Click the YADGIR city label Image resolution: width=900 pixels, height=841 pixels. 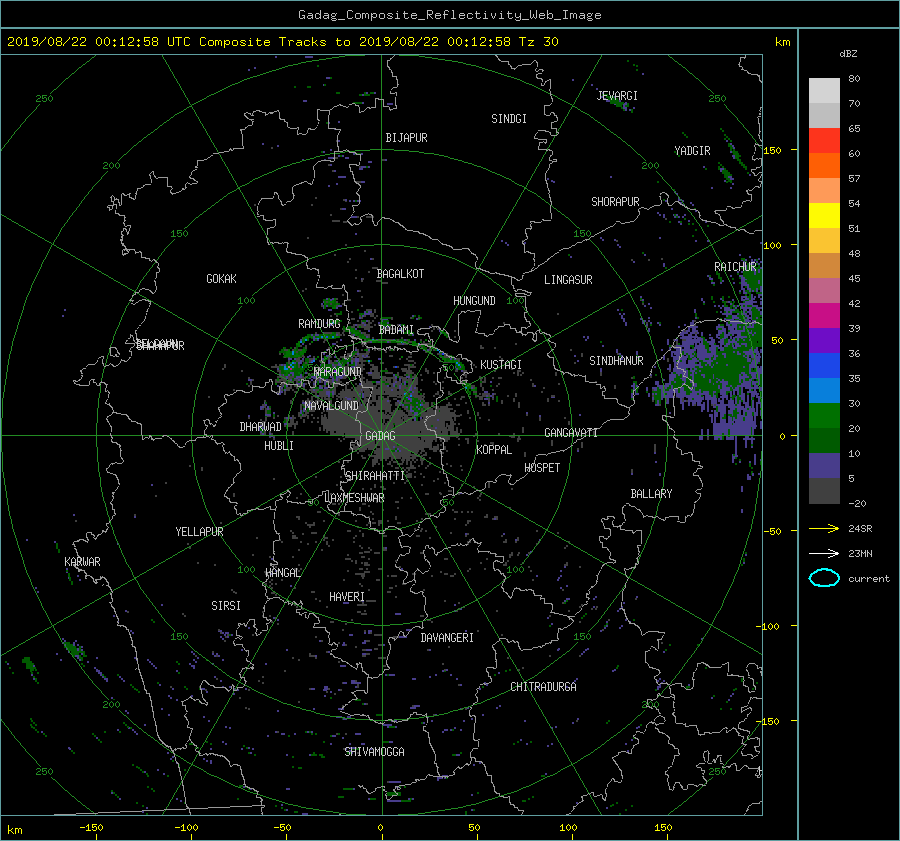(x=692, y=151)
